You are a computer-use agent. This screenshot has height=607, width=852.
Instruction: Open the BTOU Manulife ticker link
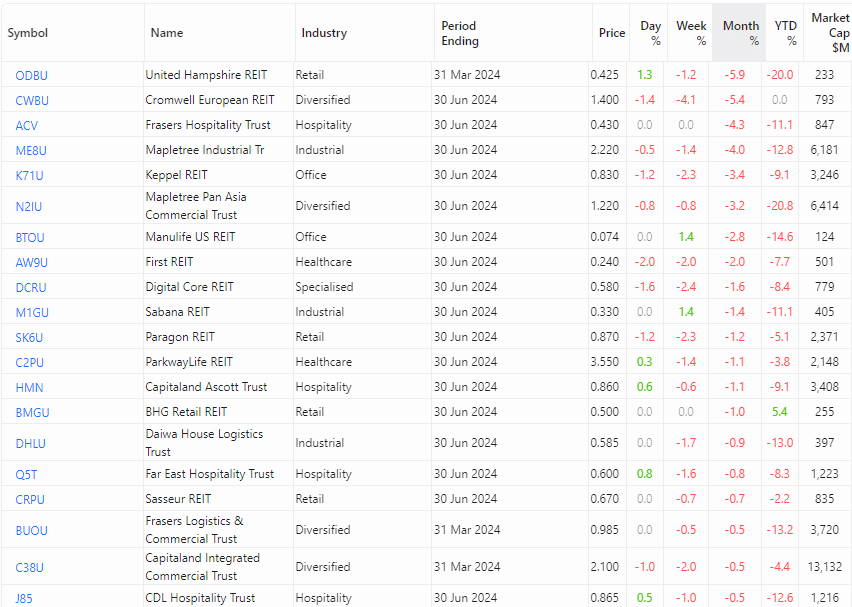click(30, 237)
